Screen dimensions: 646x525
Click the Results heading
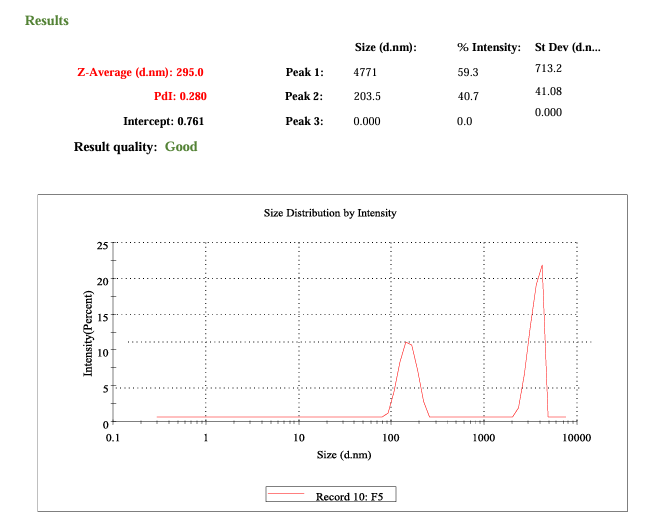[47, 20]
